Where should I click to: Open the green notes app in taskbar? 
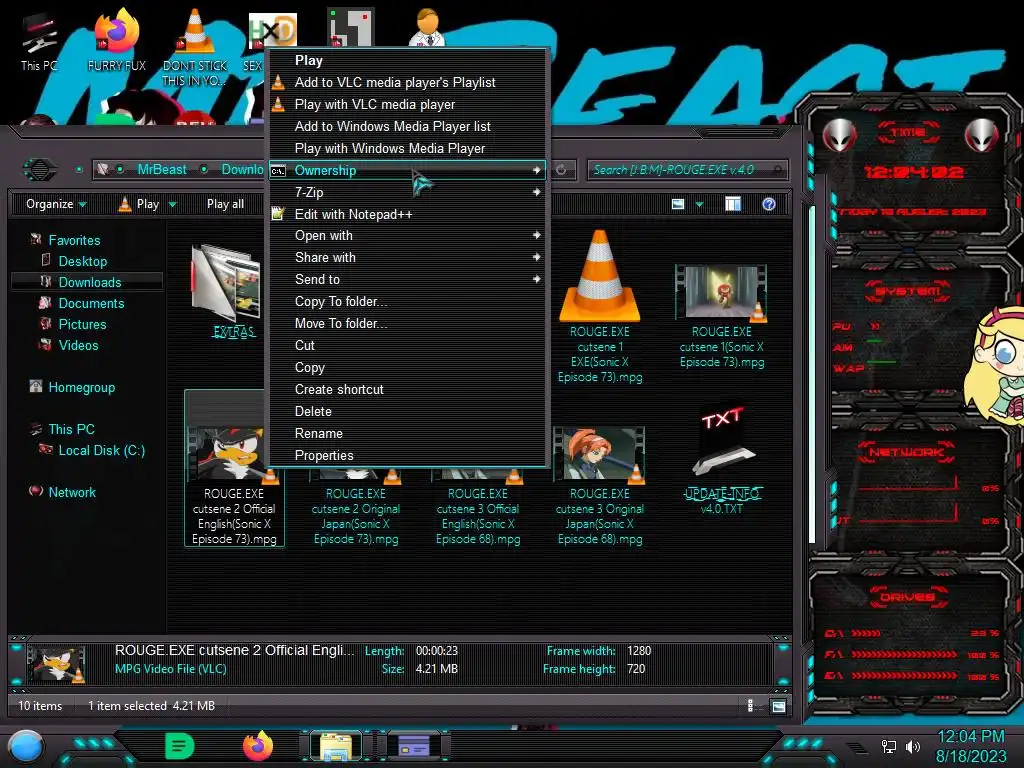(x=180, y=746)
